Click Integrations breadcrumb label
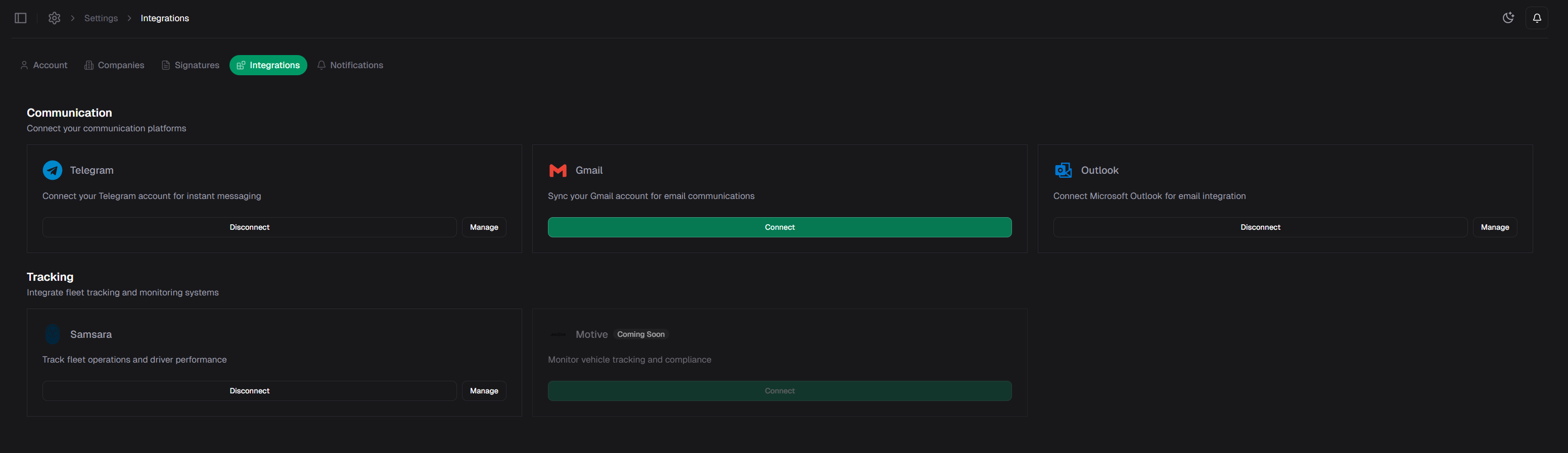1568x453 pixels. pos(165,18)
